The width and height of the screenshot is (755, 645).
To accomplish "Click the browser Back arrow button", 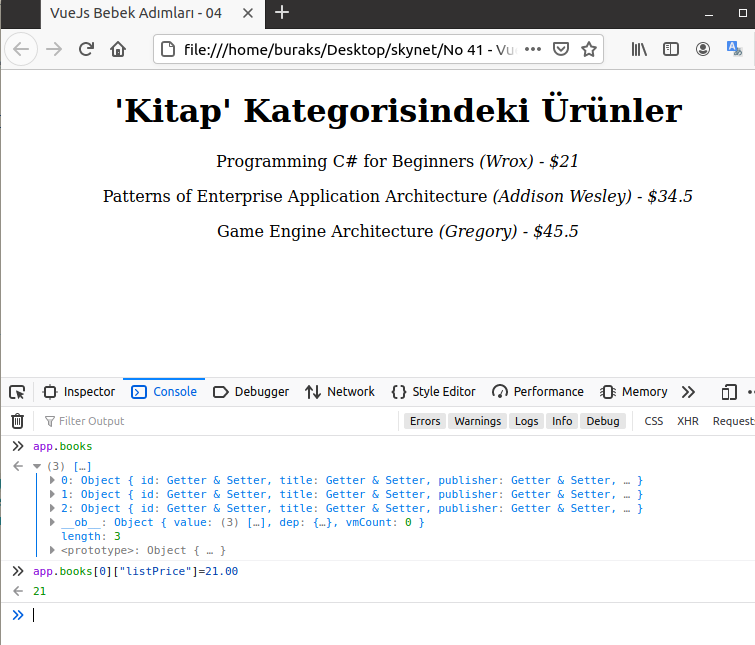I will [x=21, y=49].
